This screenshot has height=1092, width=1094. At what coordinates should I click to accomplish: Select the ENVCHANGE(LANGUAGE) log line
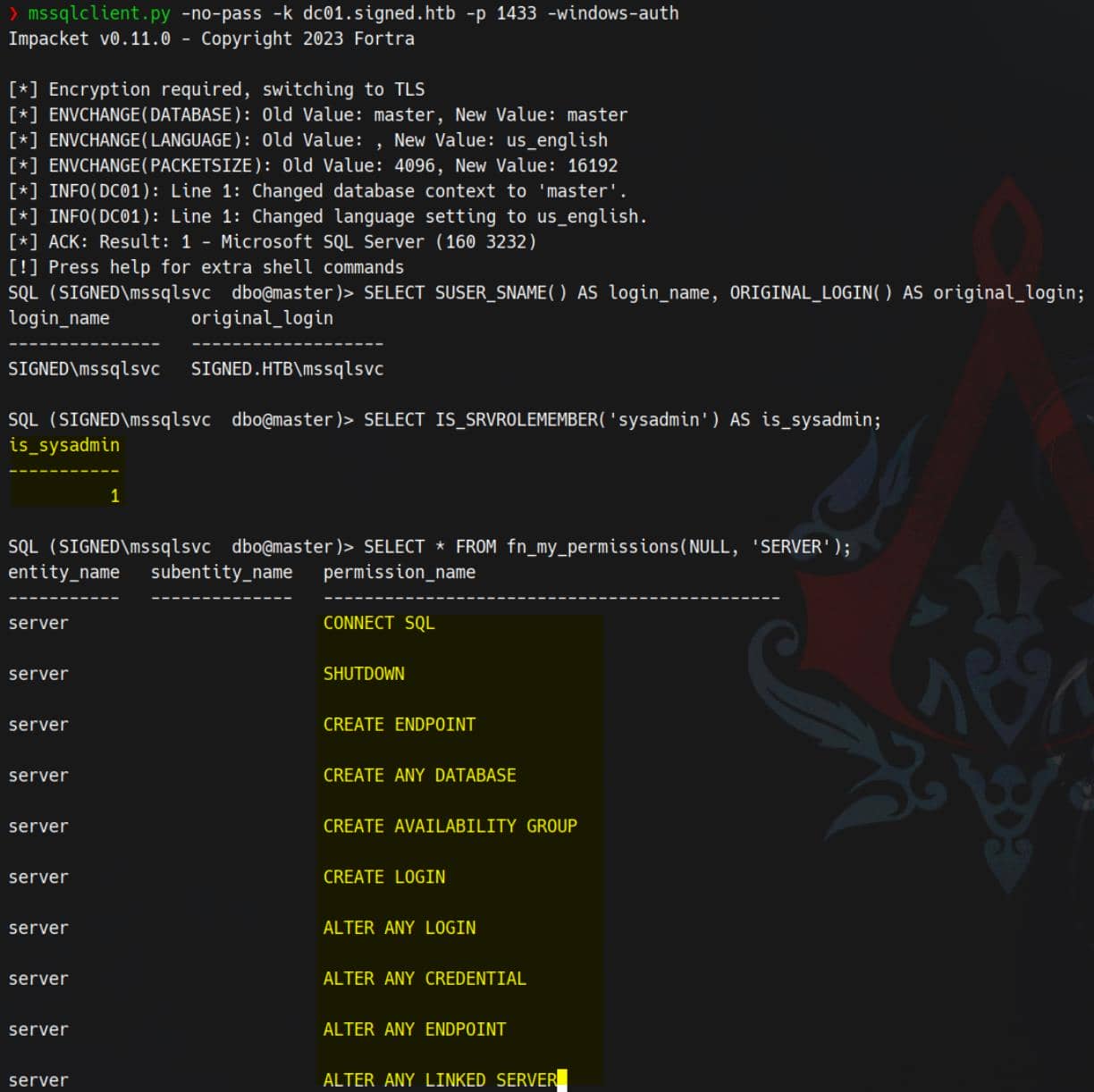(x=307, y=140)
